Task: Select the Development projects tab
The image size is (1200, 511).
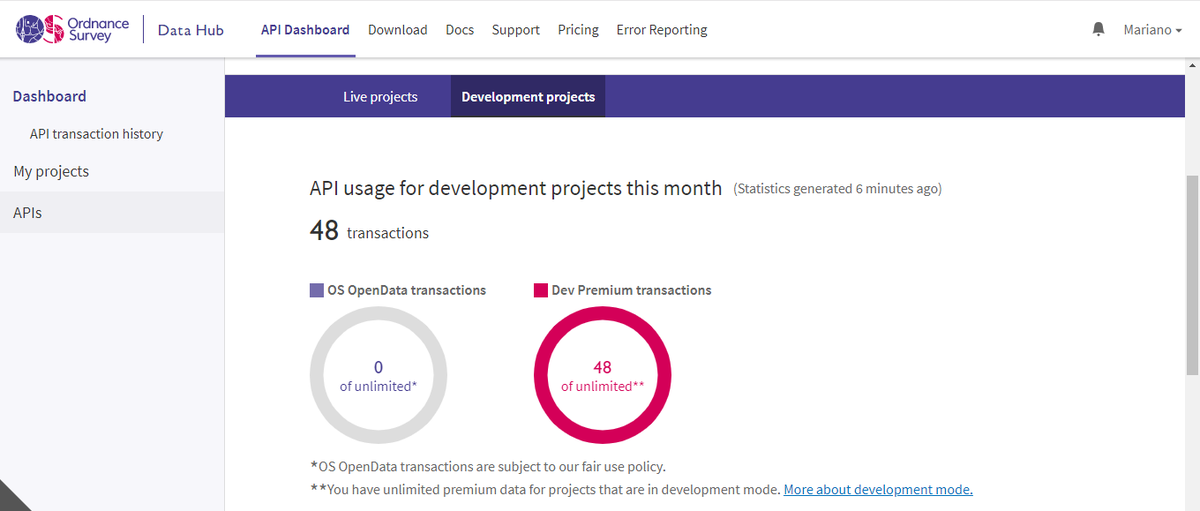Action: coord(528,97)
